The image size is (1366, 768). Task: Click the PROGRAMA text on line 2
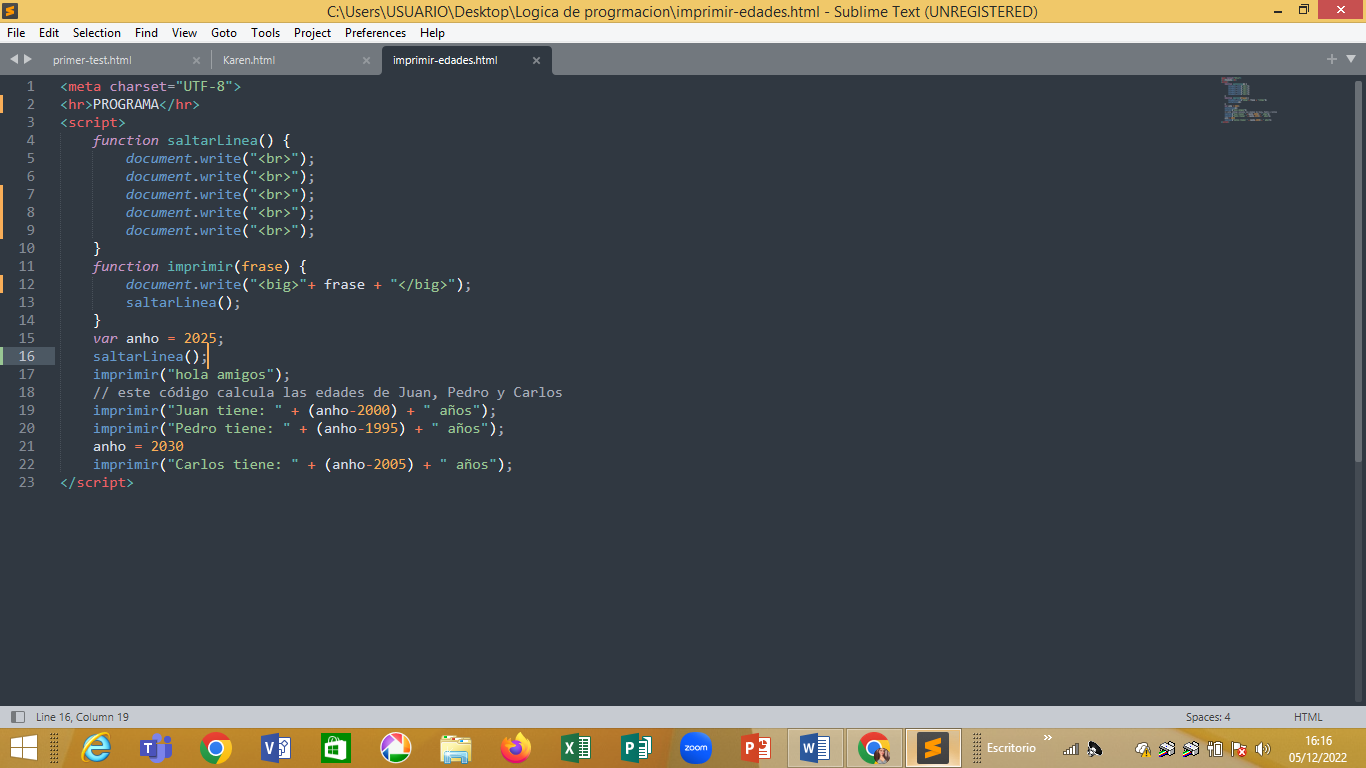tap(126, 104)
